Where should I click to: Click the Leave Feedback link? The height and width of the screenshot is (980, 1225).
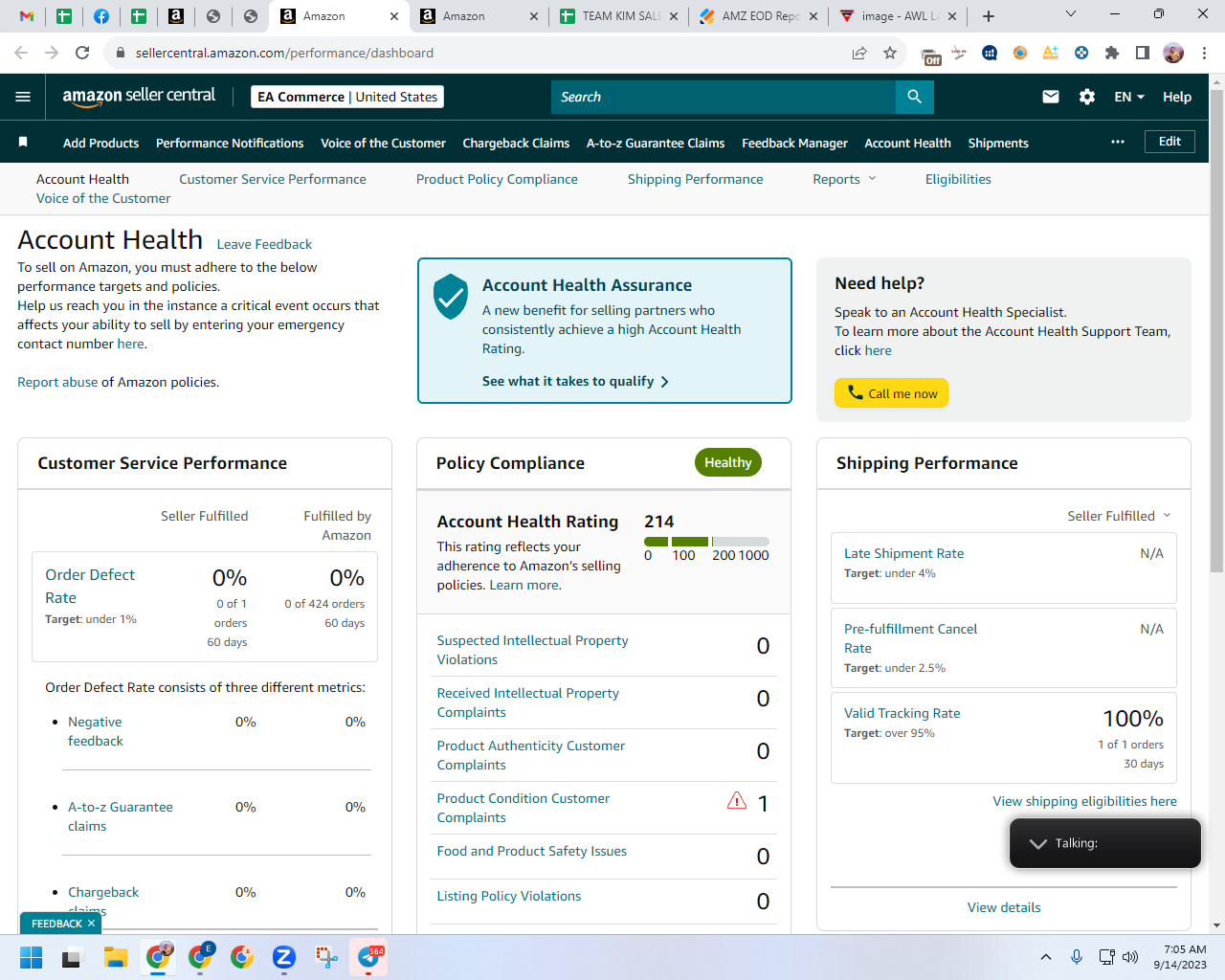264,244
